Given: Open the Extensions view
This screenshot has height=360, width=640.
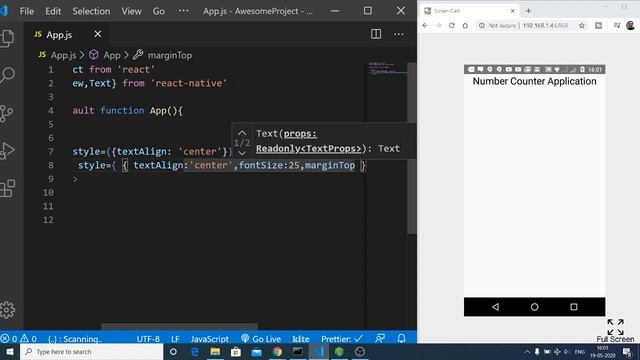Looking at the screenshot, I should (8, 189).
